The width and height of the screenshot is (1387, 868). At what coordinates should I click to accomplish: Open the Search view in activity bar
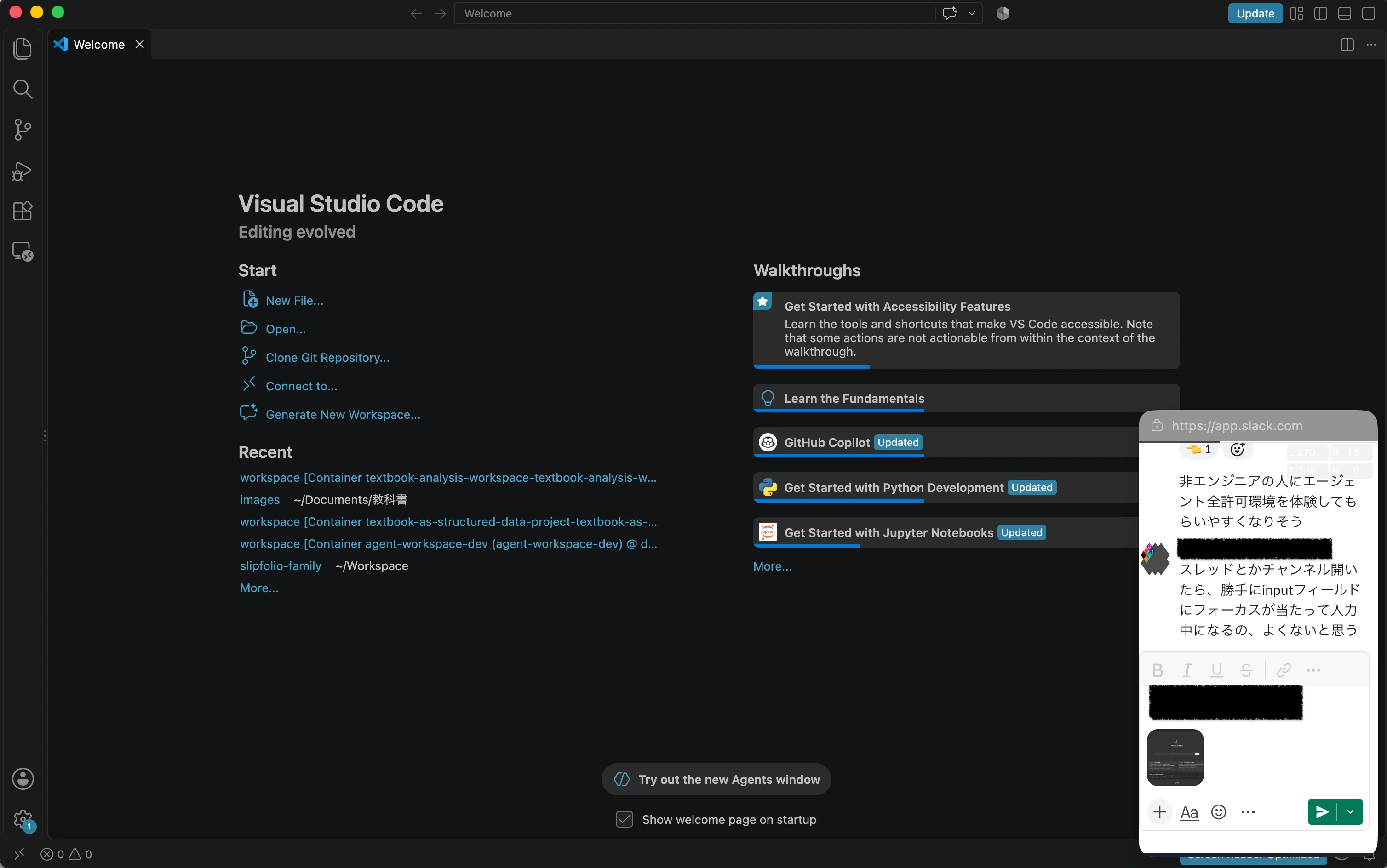point(23,89)
